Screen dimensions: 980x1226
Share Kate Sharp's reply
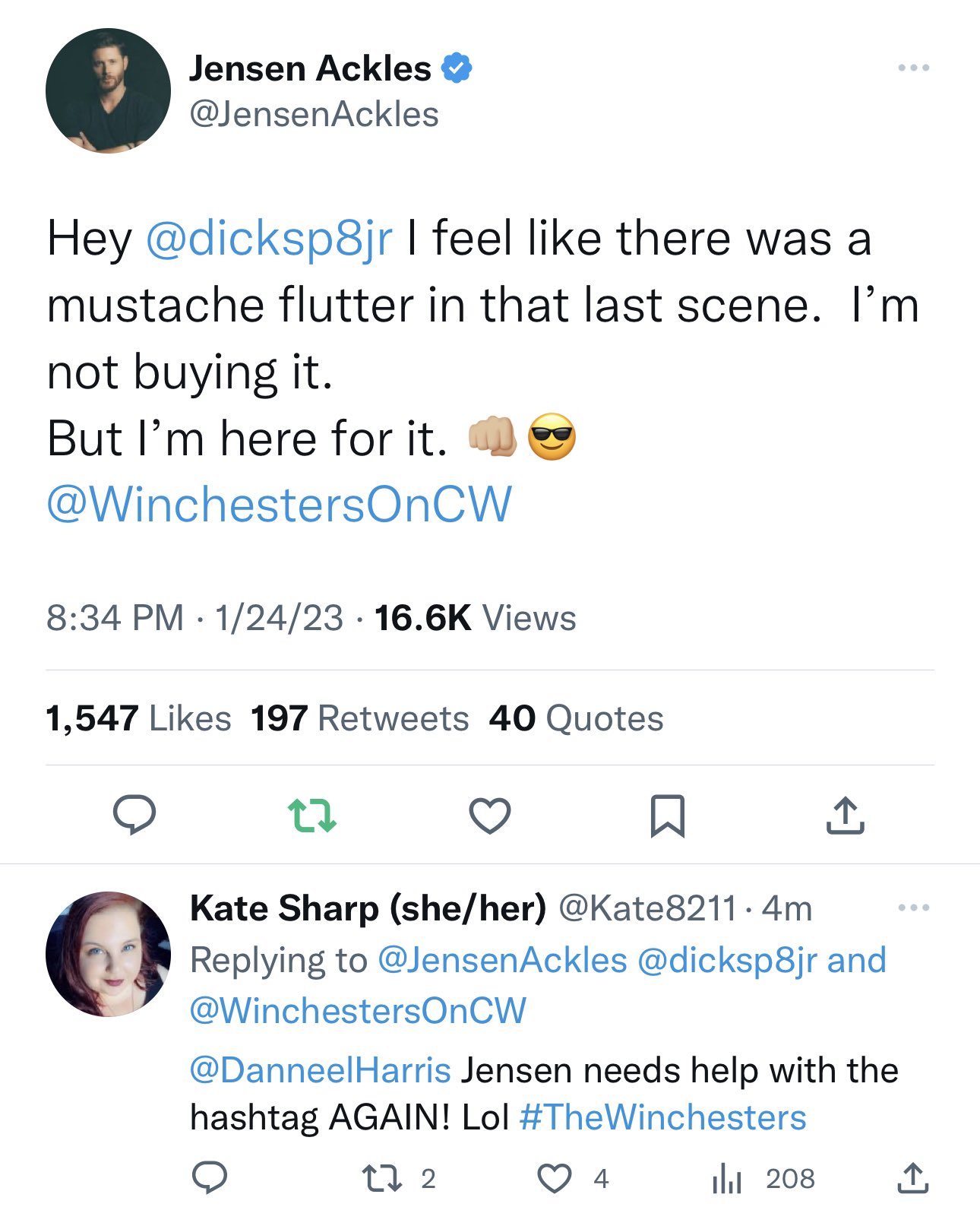click(912, 1178)
